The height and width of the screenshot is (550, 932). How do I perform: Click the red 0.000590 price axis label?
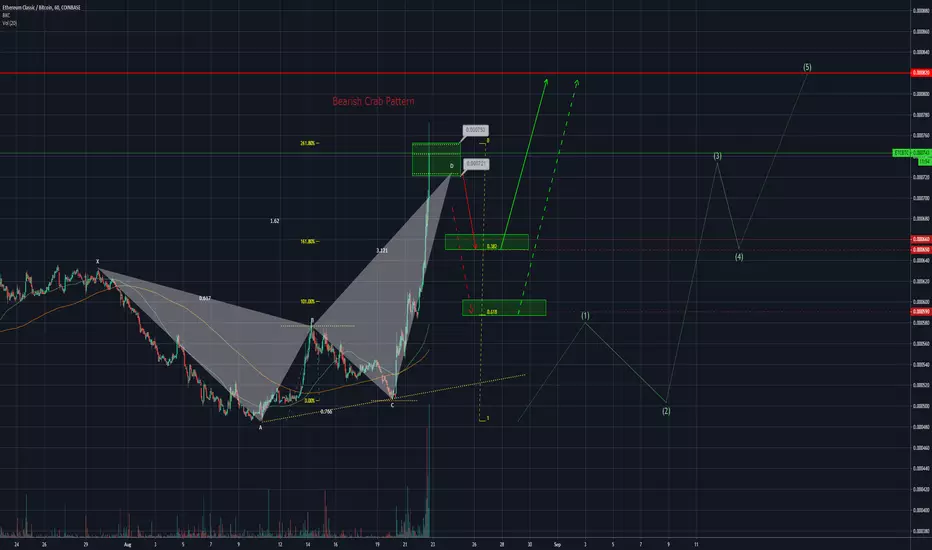tap(921, 312)
